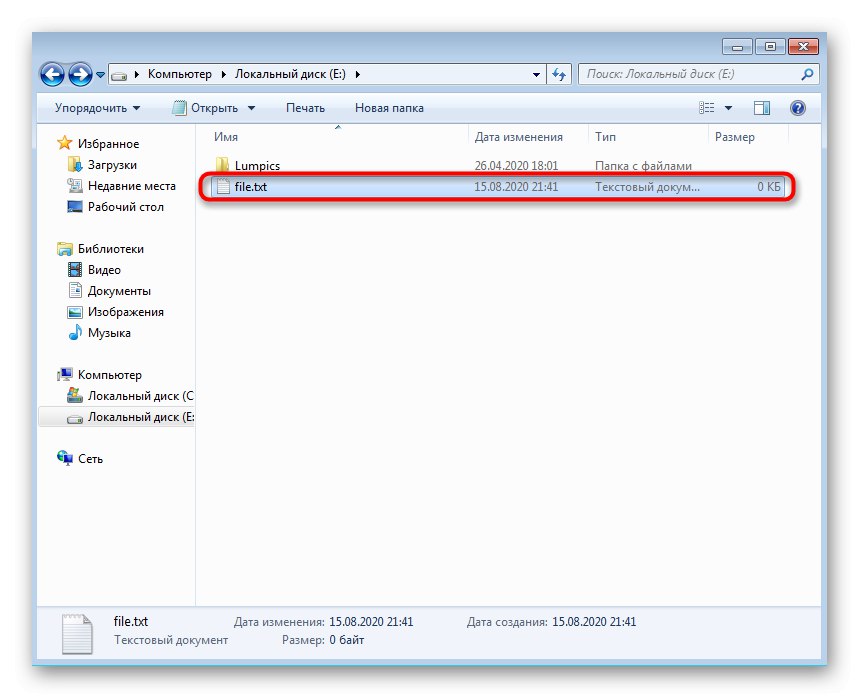Screen dimensions: 859x698
Task: Change view with the view icon
Action: click(x=706, y=108)
